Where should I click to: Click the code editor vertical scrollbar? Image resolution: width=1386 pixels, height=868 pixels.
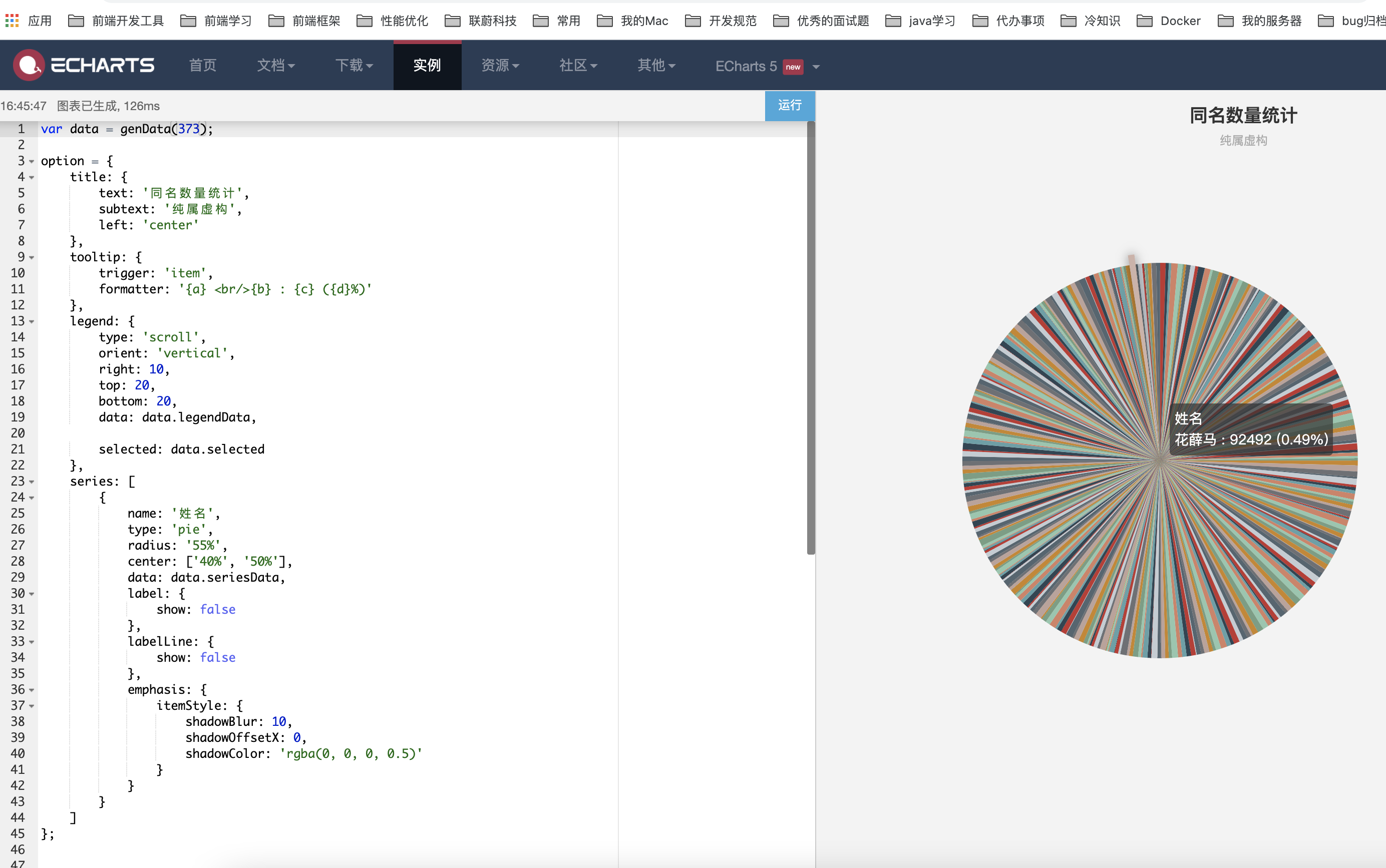[x=811, y=339]
